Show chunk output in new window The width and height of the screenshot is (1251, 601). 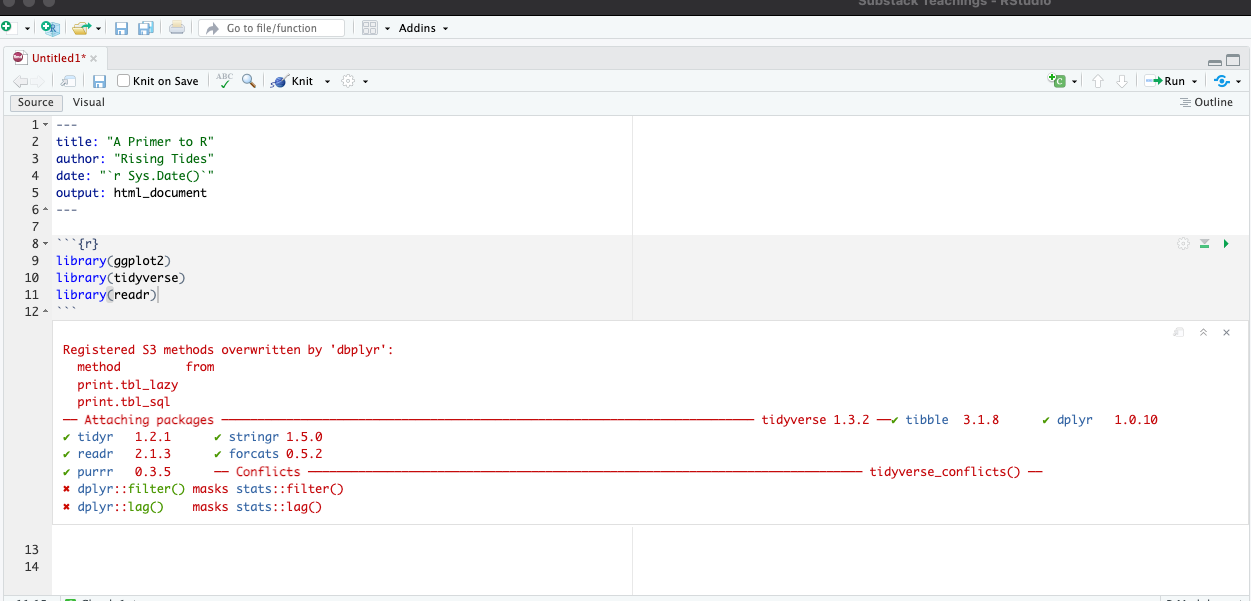pos(1179,332)
